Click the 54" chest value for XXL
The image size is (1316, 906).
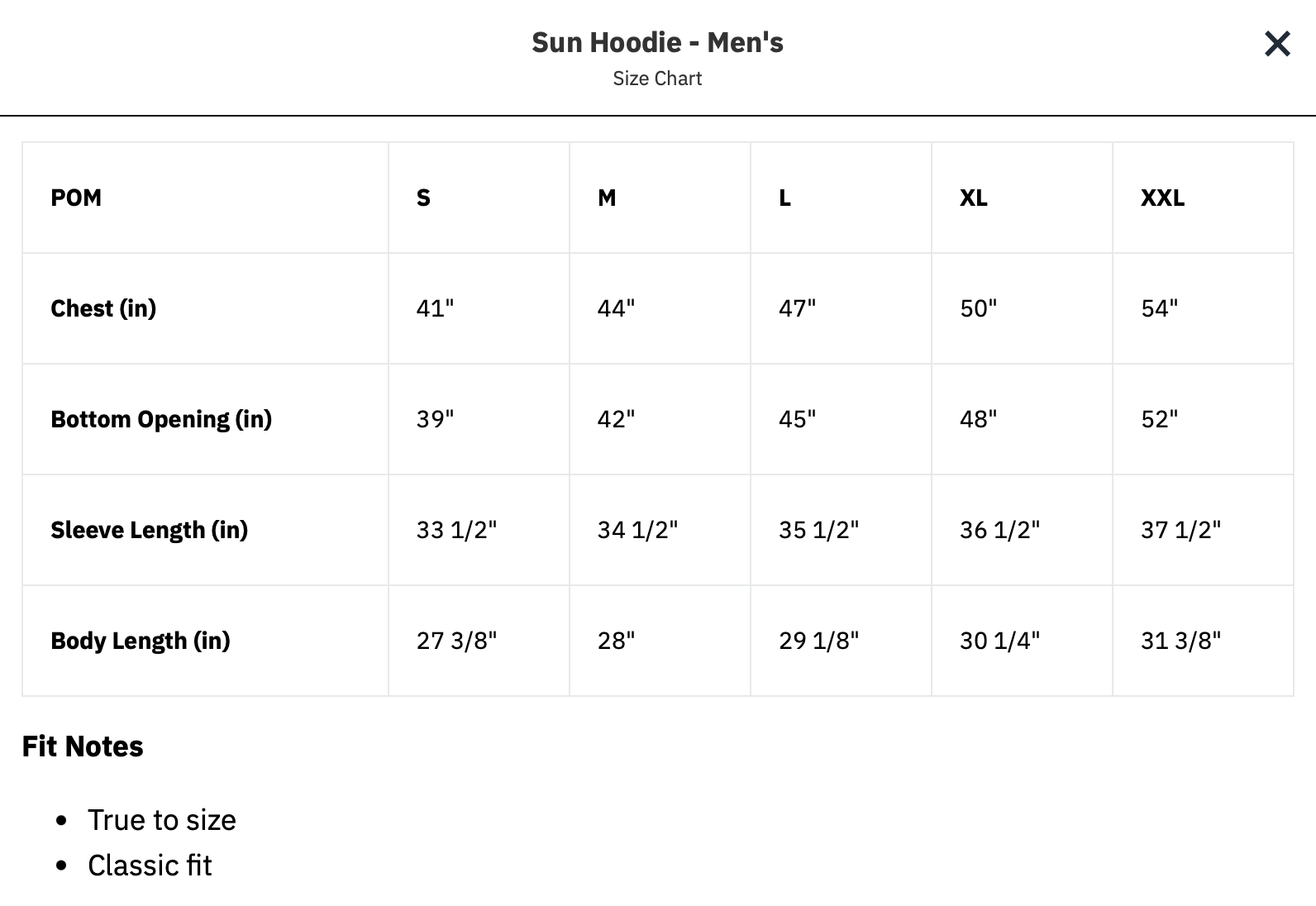[x=1159, y=308]
